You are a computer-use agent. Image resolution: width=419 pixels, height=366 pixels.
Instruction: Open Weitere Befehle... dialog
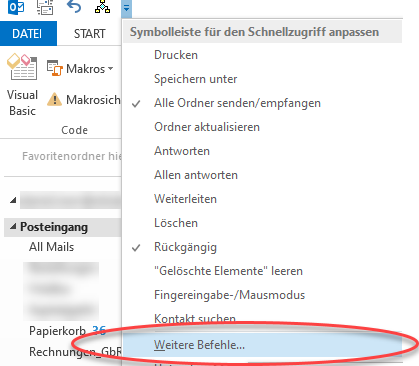(263, 345)
